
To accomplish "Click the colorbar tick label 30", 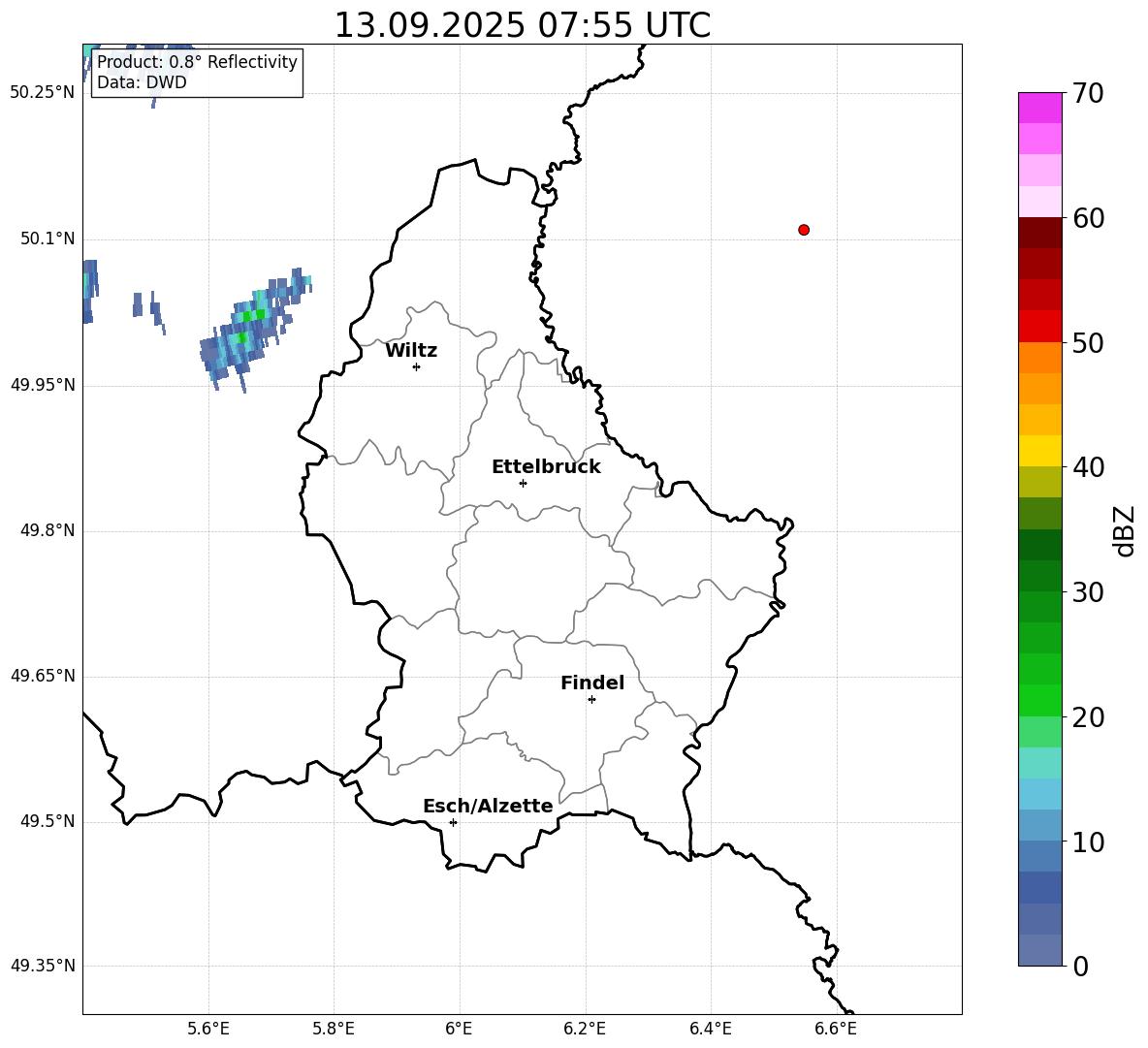I will pyautogui.click(x=1088, y=592).
